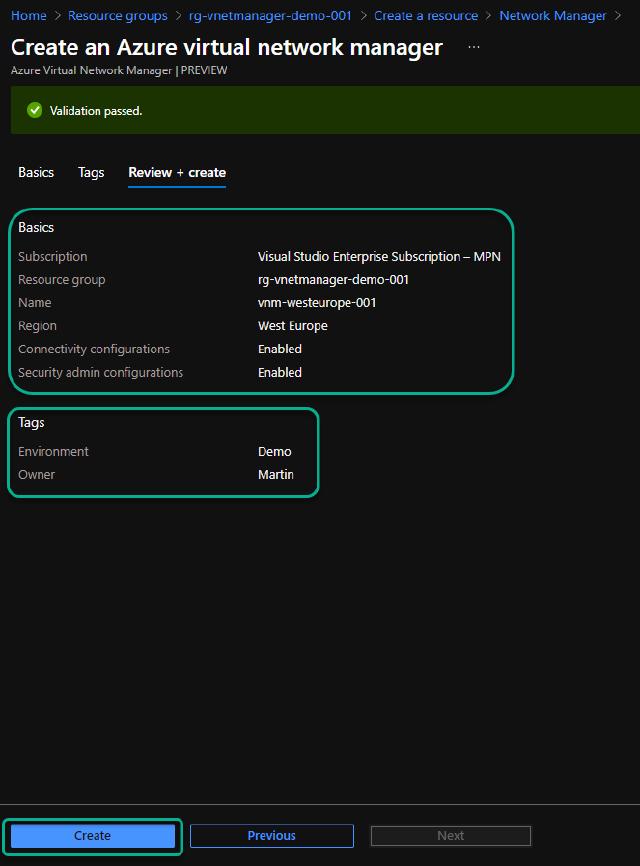Click the vnm-westeurope-001 name value
Image resolution: width=640 pixels, height=866 pixels.
click(x=317, y=303)
